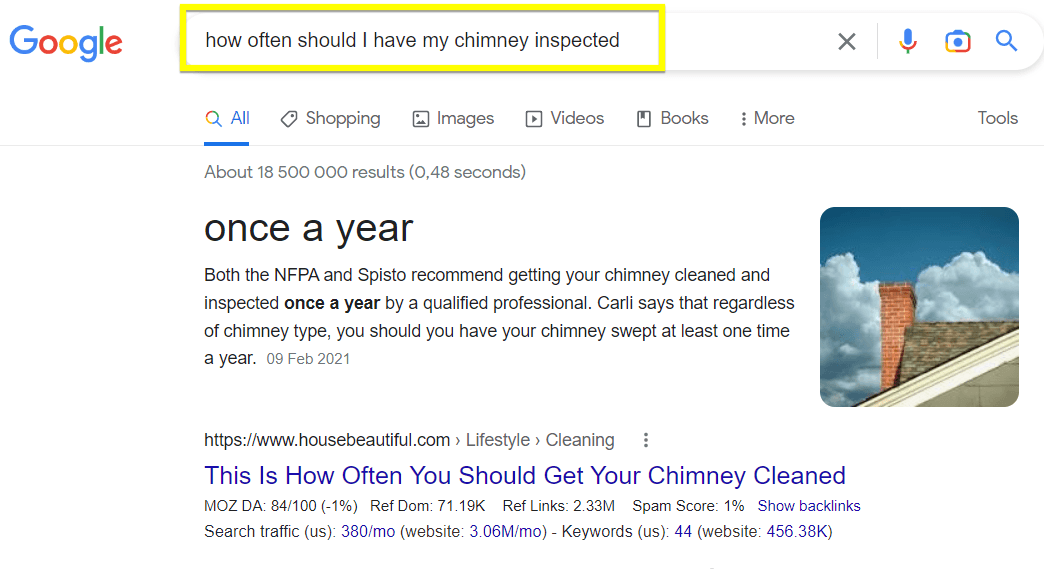Screen dimensions: 1044x569
Task: Open the Tools filter options
Action: click(x=997, y=118)
